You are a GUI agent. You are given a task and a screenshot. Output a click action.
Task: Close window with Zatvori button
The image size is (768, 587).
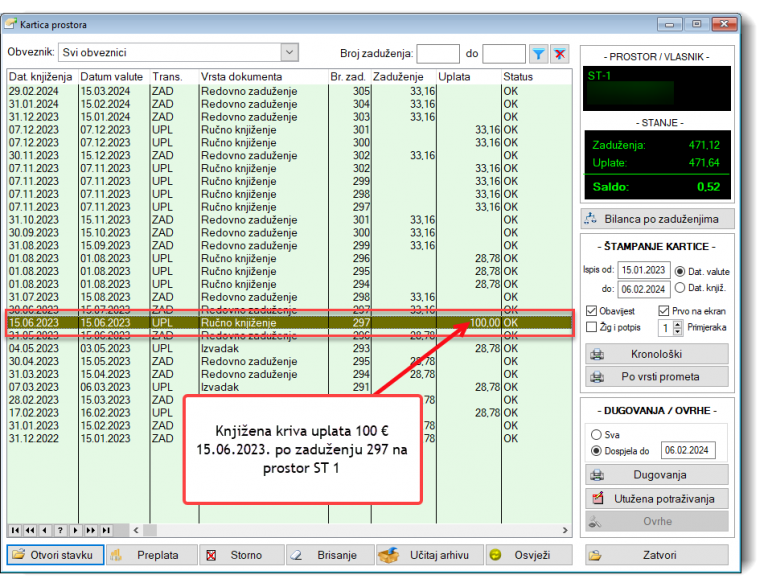tap(657, 555)
